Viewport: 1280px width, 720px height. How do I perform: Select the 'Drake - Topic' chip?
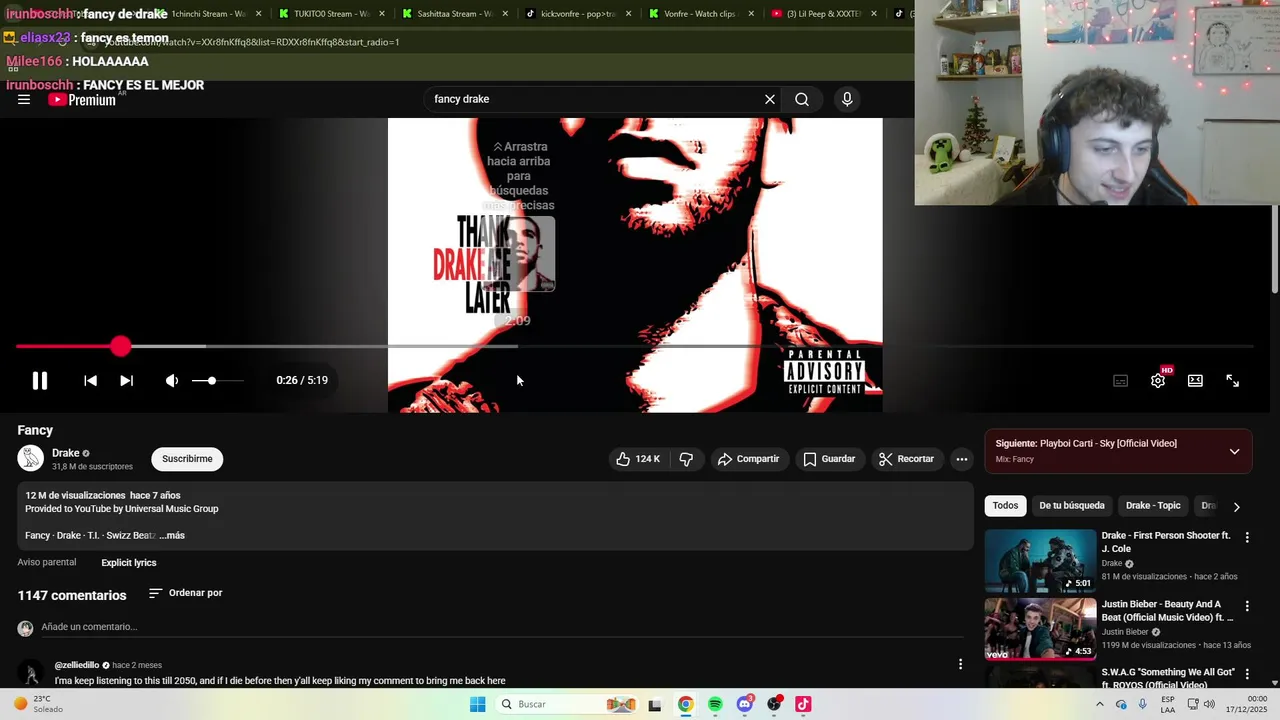click(1153, 506)
